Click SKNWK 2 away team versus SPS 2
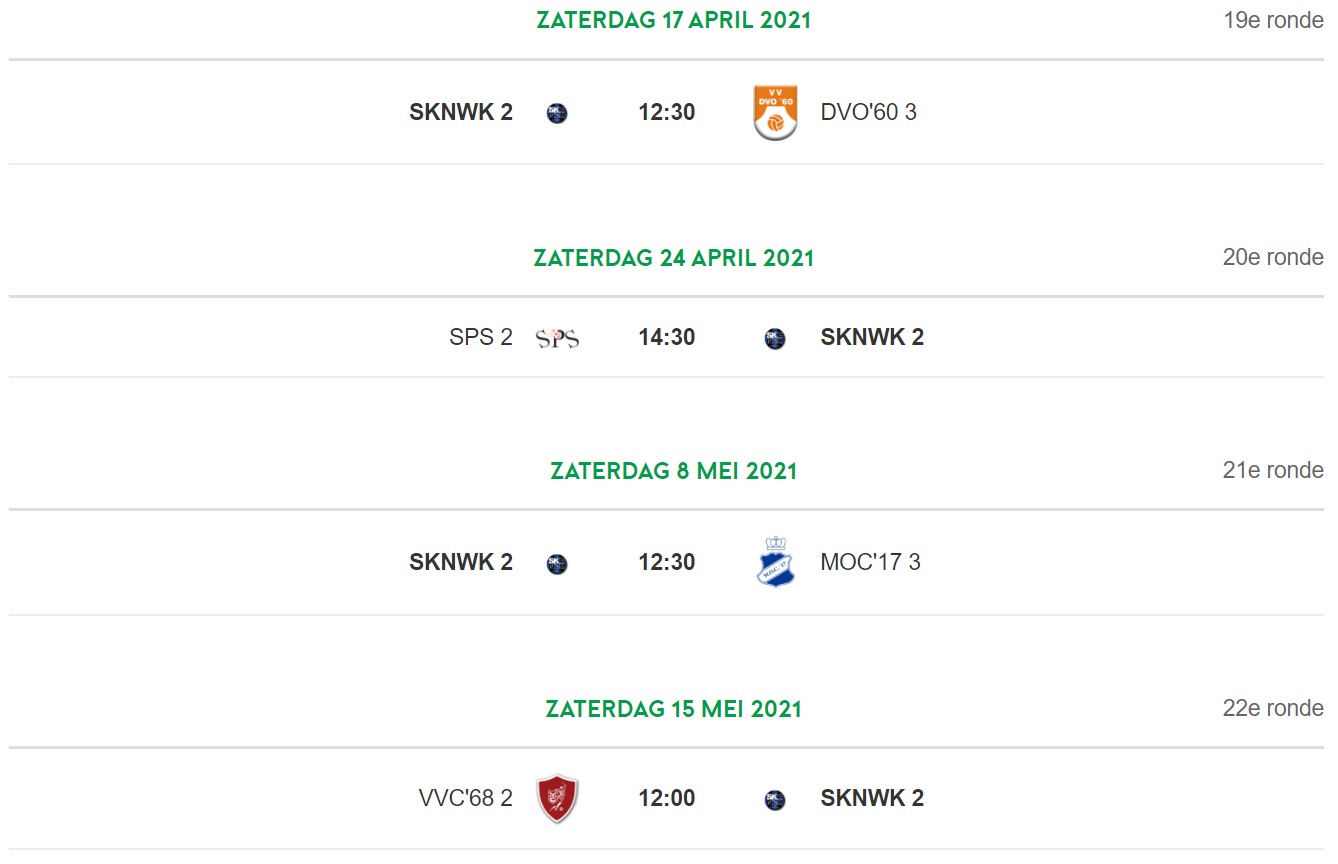The height and width of the screenshot is (864, 1338). click(x=872, y=337)
